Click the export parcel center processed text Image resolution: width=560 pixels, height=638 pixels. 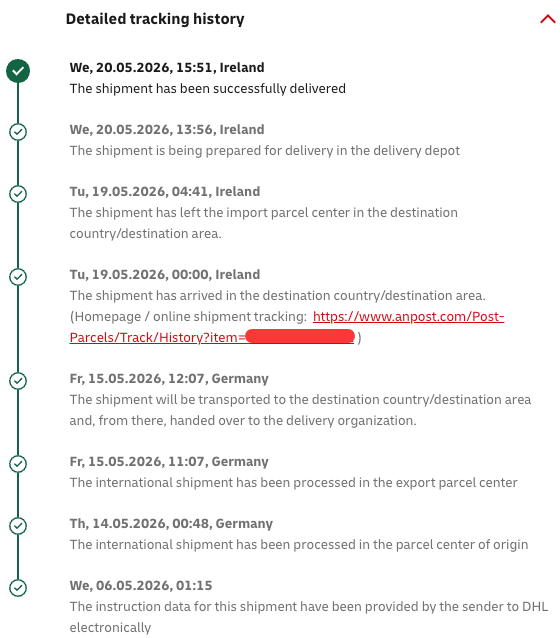[293, 483]
